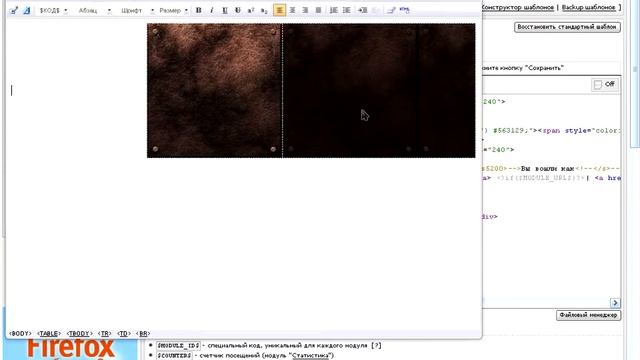The image size is (640, 360).
Task: Click the light brown leather image
Action: (214, 91)
